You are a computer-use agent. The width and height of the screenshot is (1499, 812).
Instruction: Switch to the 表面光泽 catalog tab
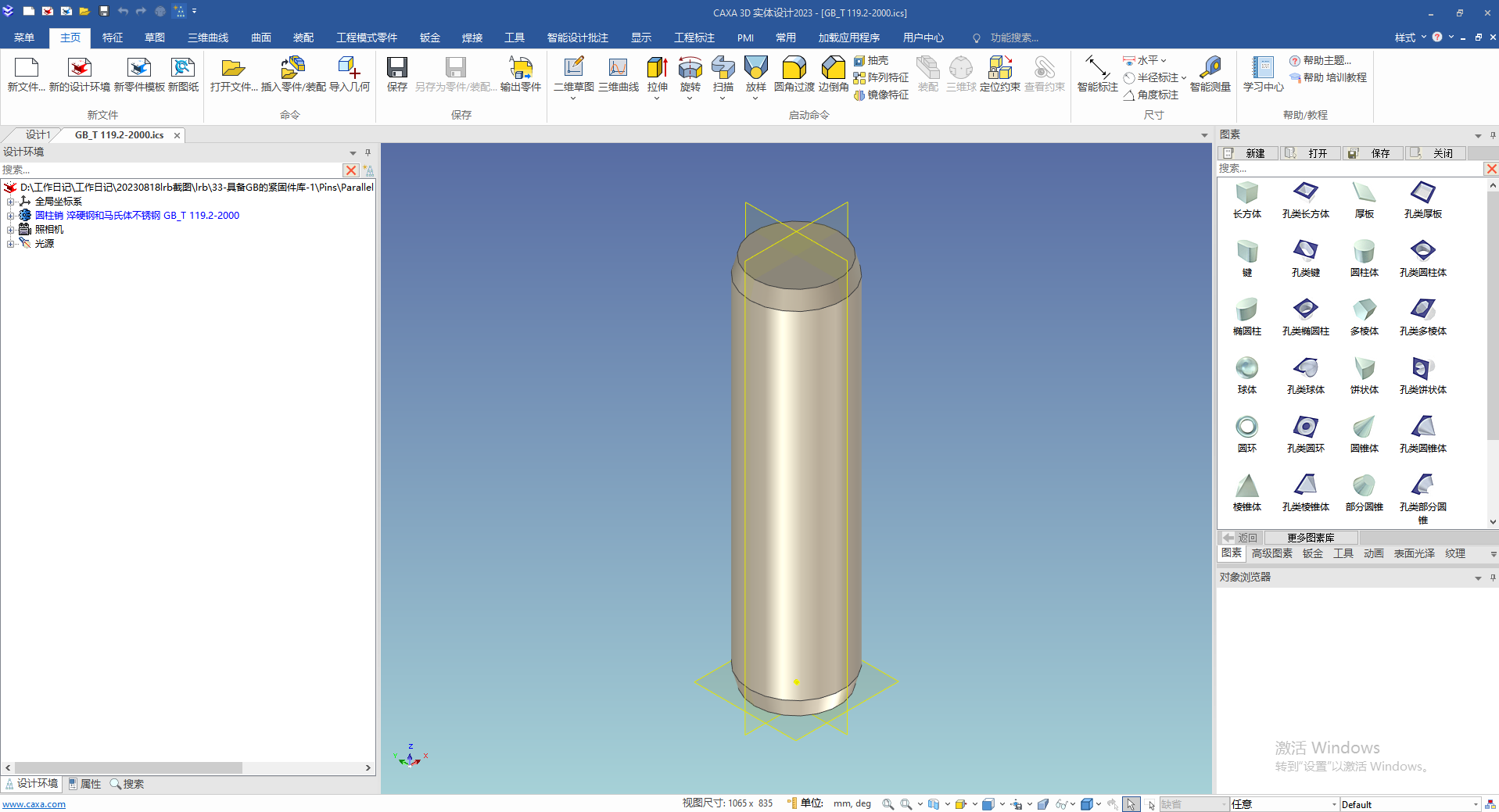point(1415,553)
